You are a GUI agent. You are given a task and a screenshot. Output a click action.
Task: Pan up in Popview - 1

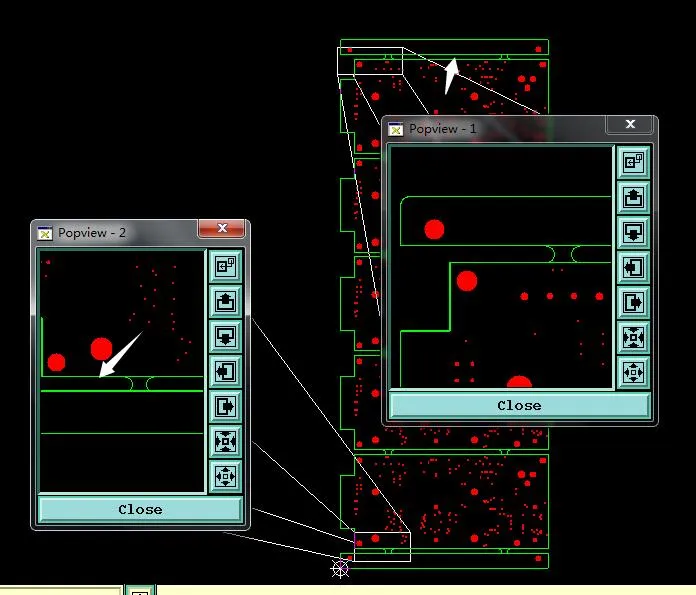[x=633, y=197]
